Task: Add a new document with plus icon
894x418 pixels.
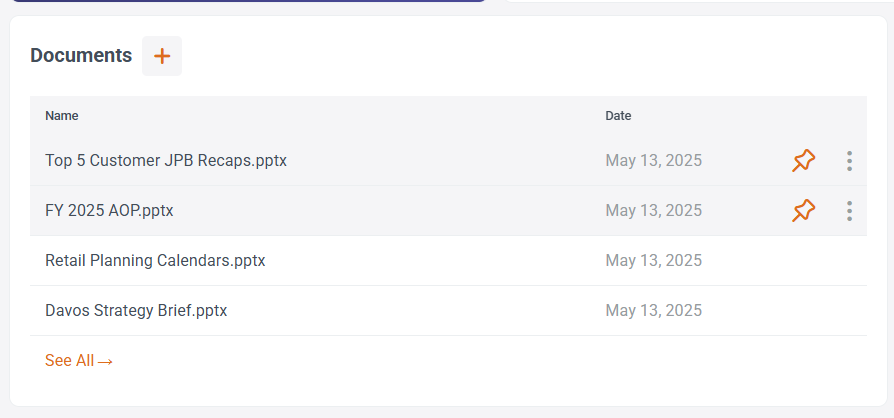Action: 162,56
